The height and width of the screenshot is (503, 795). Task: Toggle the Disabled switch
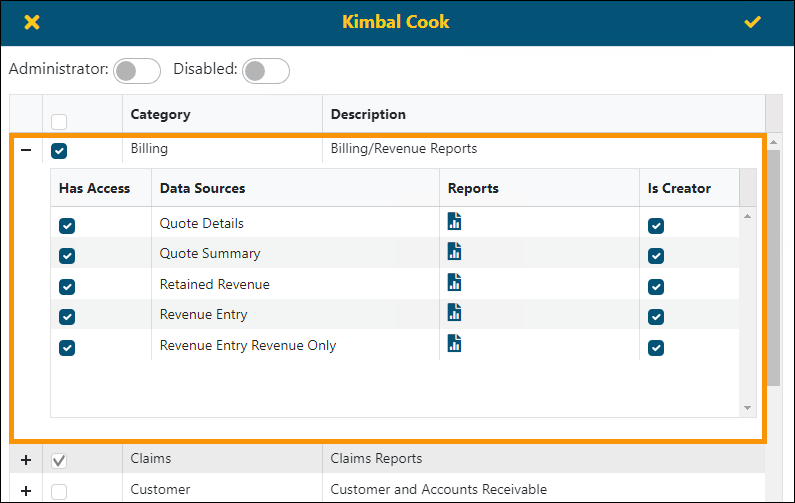tap(266, 70)
